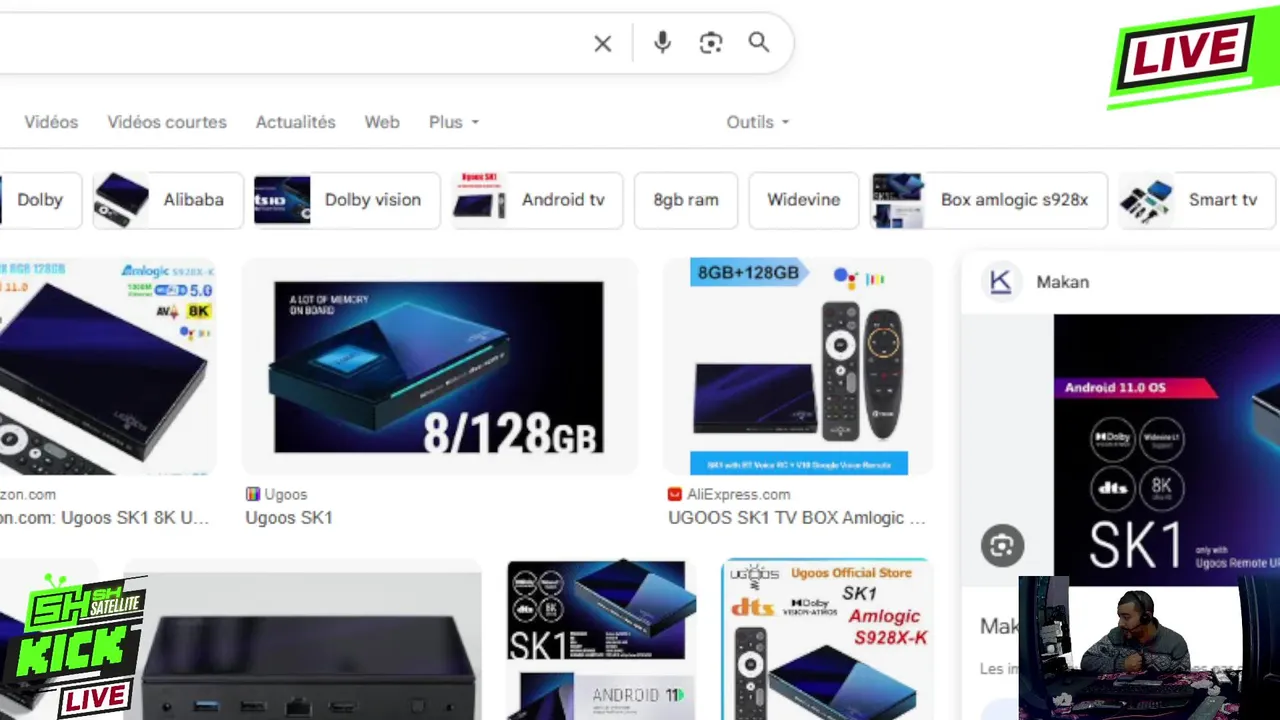Click the AliExpress.com source label

tap(738, 494)
